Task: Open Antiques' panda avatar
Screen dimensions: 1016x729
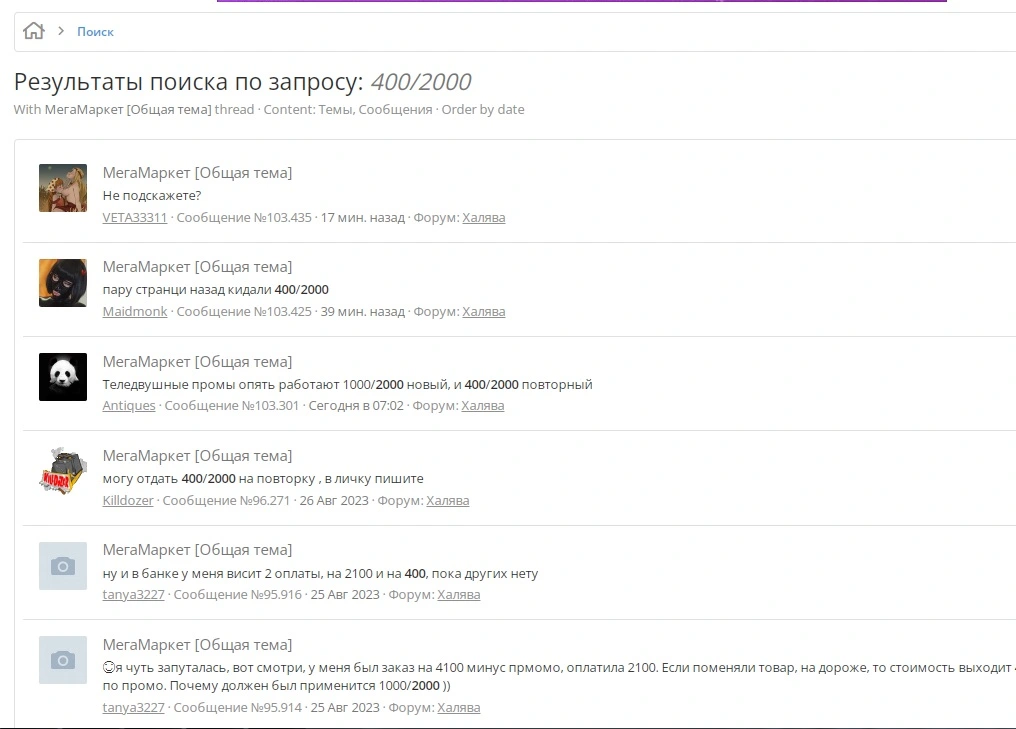Action: click(x=63, y=376)
